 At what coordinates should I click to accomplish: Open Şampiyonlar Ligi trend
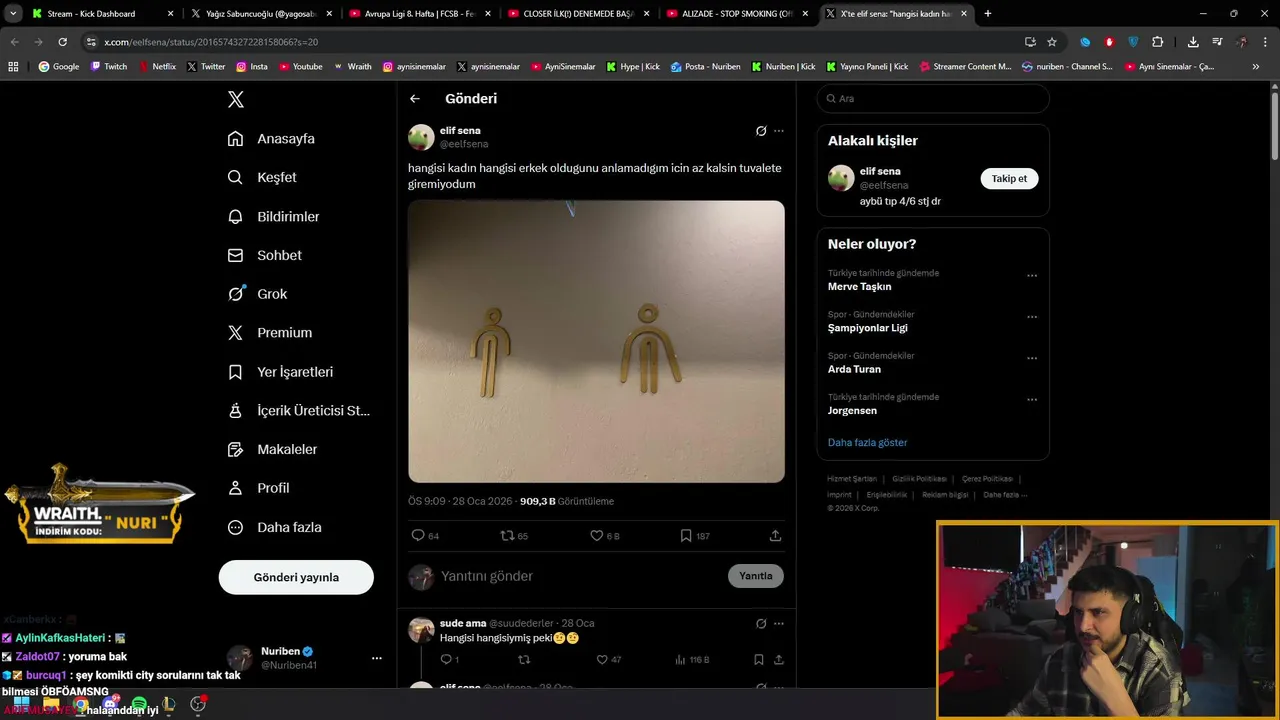(867, 328)
